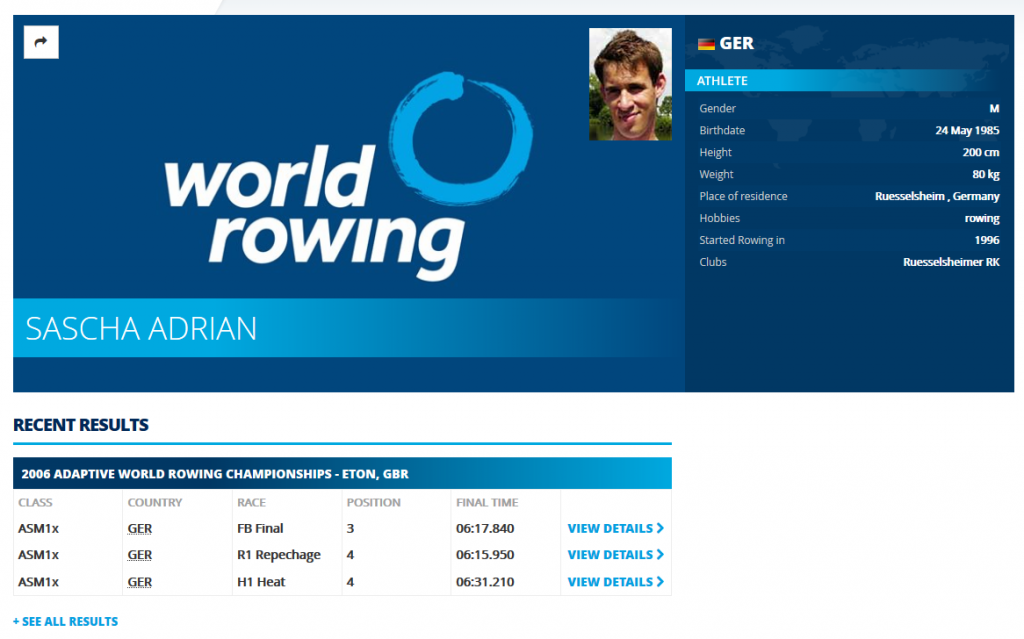Click GER country link in FB Final row
This screenshot has height=639, width=1024.
140,528
